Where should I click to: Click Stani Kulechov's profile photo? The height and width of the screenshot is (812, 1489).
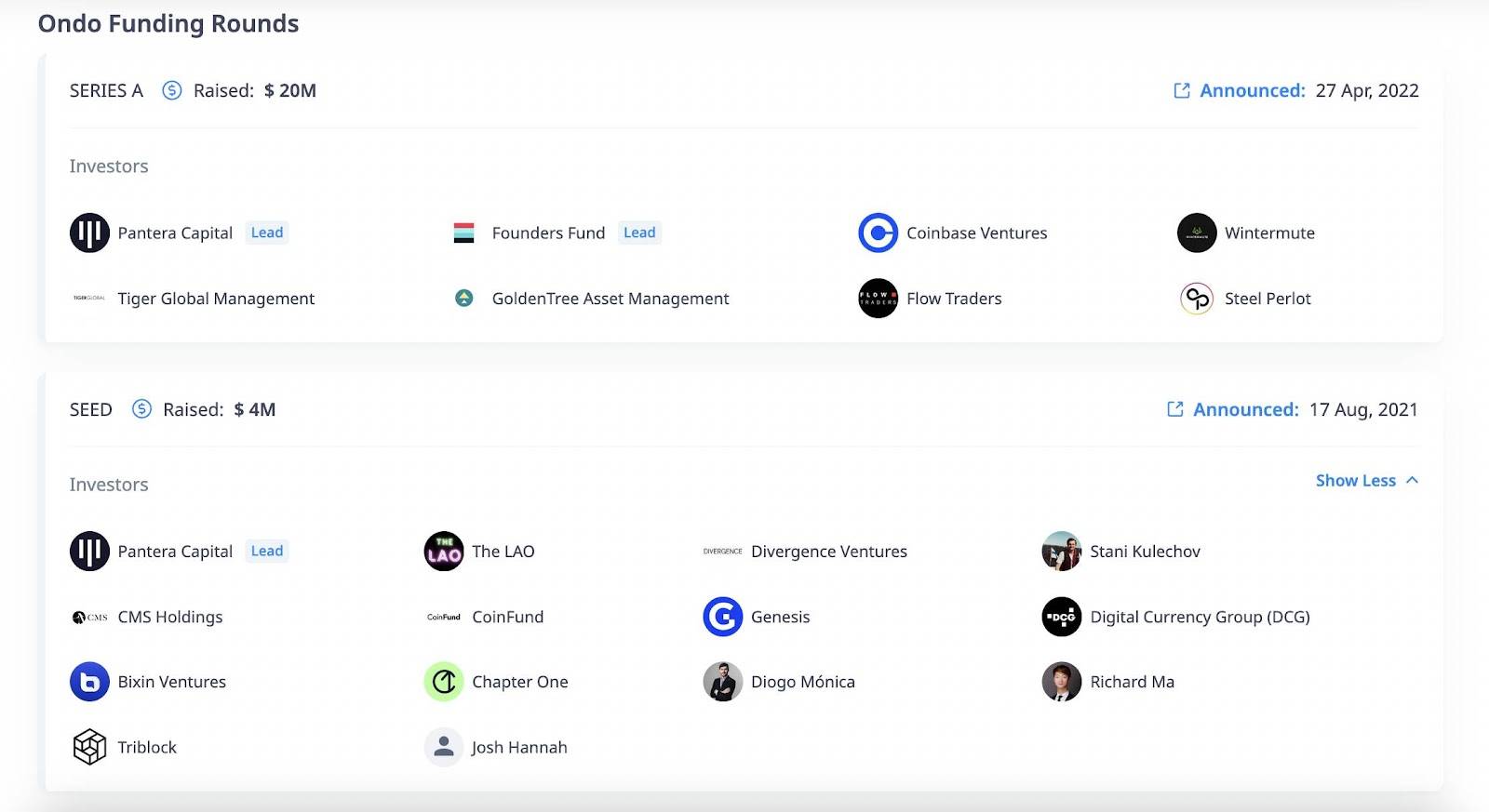[x=1062, y=551]
